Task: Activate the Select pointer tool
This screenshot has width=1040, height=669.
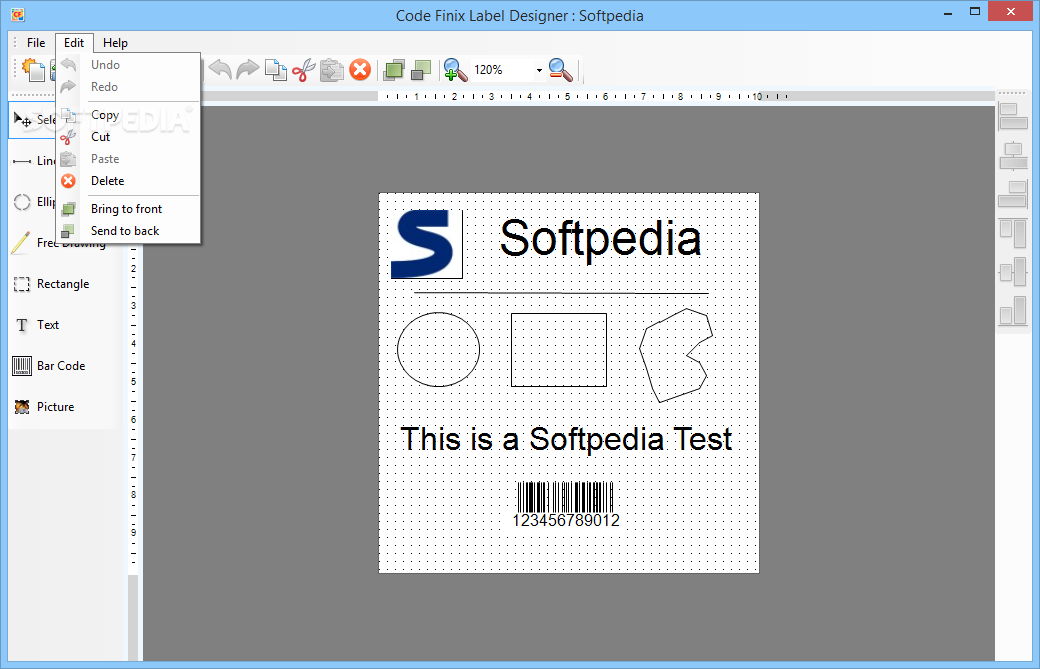Action: click(32, 119)
